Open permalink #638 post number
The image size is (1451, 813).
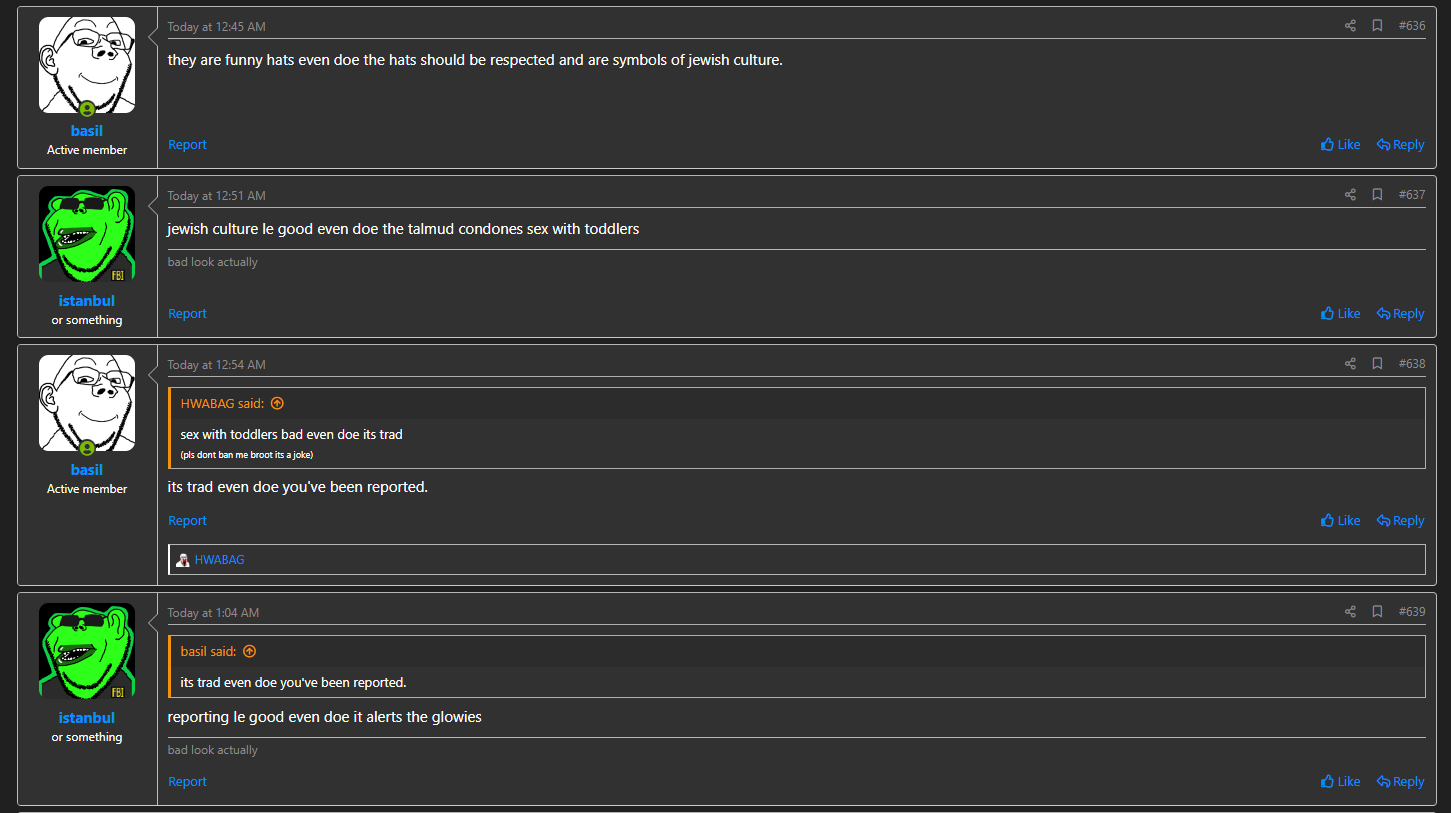1412,364
